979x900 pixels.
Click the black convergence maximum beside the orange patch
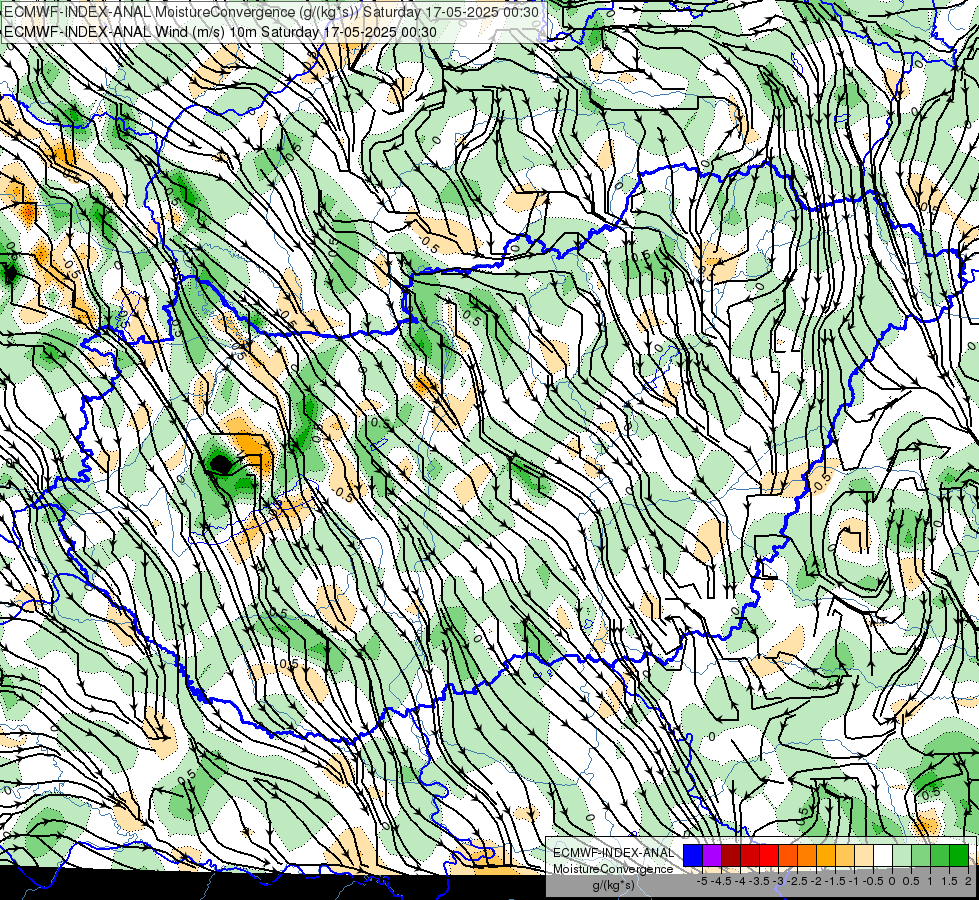[220, 464]
